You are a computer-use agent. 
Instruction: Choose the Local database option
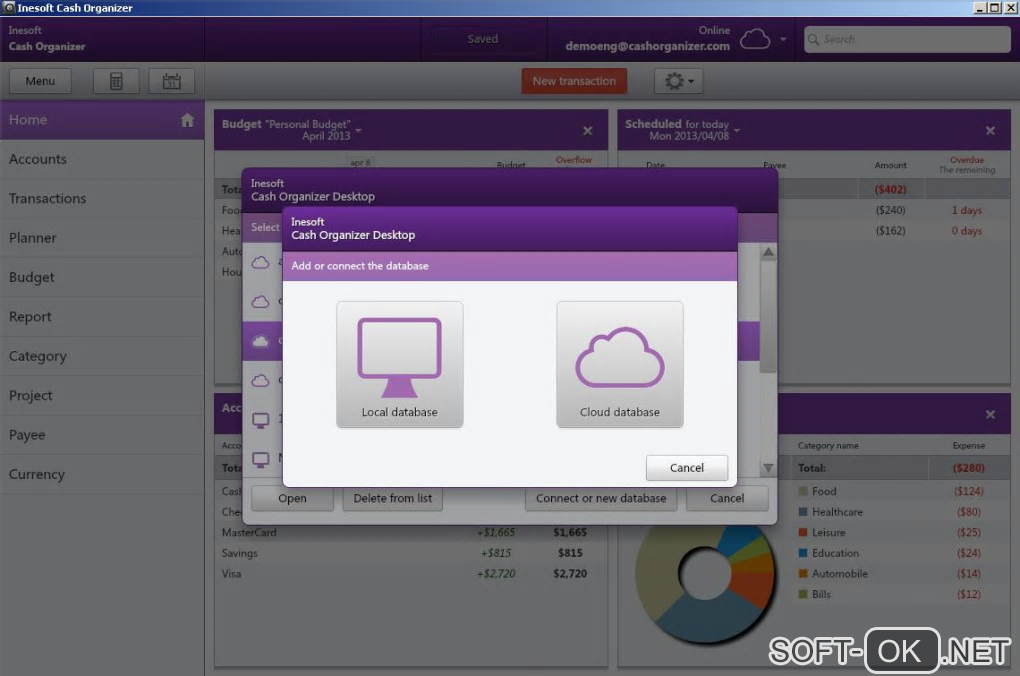pyautogui.click(x=399, y=364)
